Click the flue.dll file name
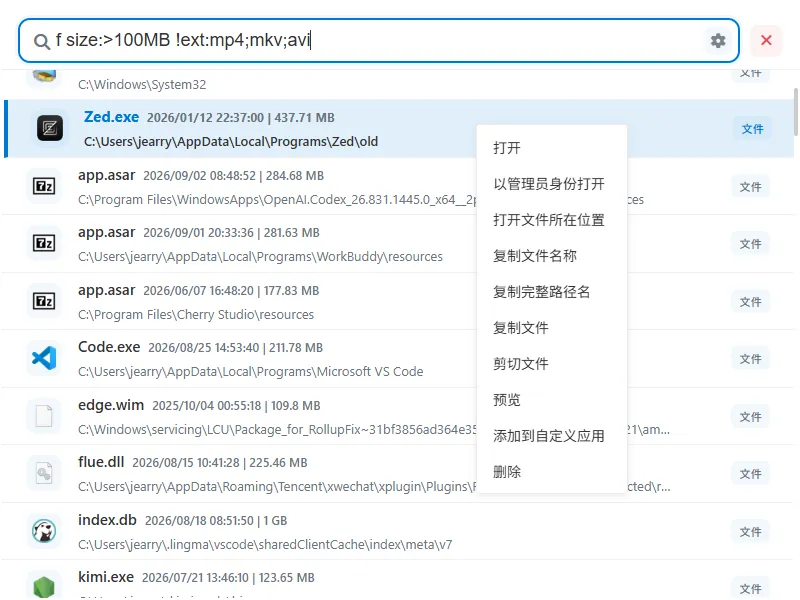 point(101,462)
